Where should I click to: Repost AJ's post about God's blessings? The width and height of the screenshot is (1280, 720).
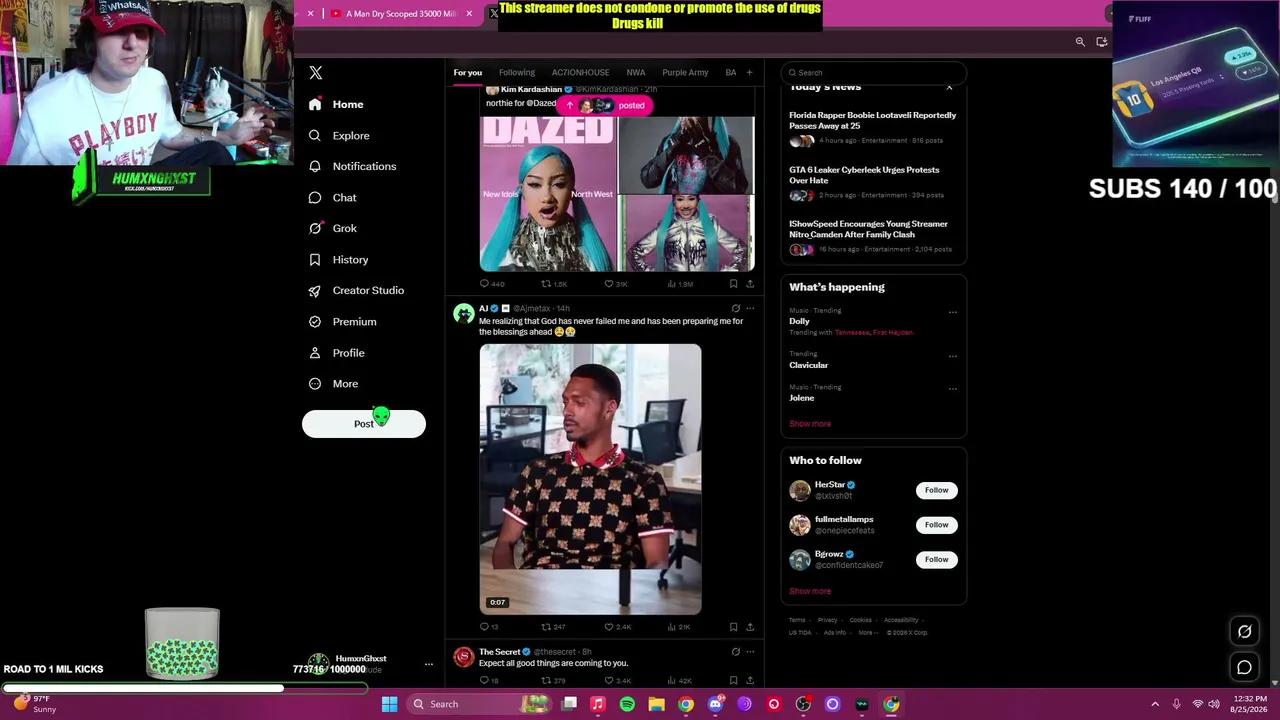point(546,627)
